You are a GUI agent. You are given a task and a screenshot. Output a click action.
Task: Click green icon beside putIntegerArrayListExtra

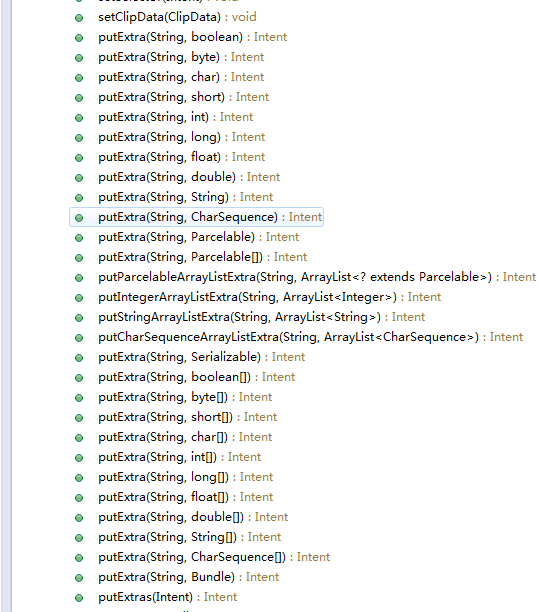tap(79, 298)
